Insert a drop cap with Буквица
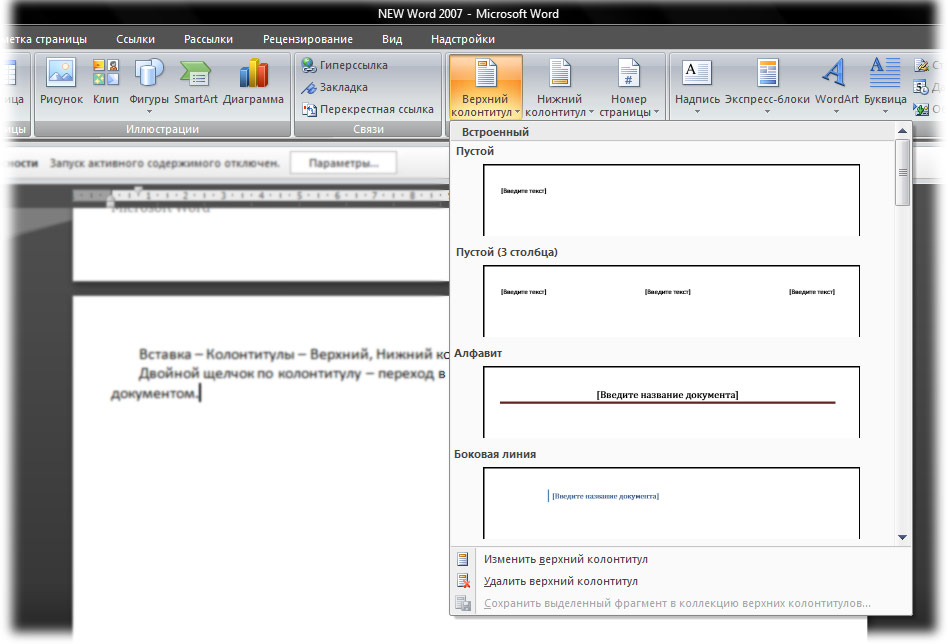This screenshot has height=644, width=948. (885, 85)
